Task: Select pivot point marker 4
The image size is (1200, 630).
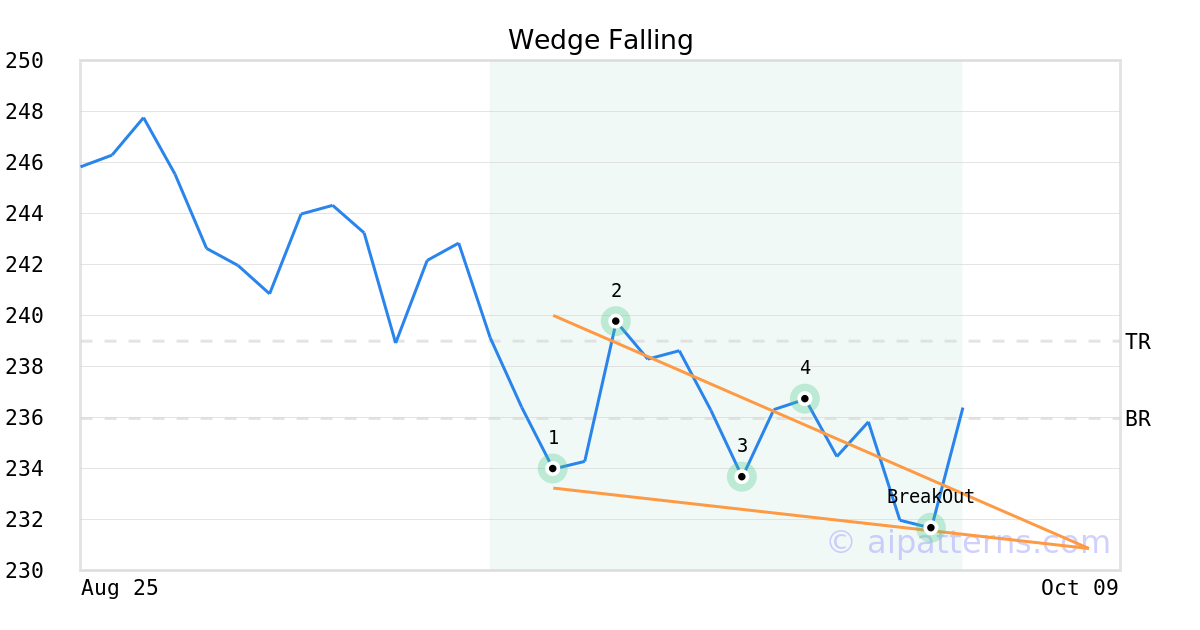Action: [x=805, y=398]
